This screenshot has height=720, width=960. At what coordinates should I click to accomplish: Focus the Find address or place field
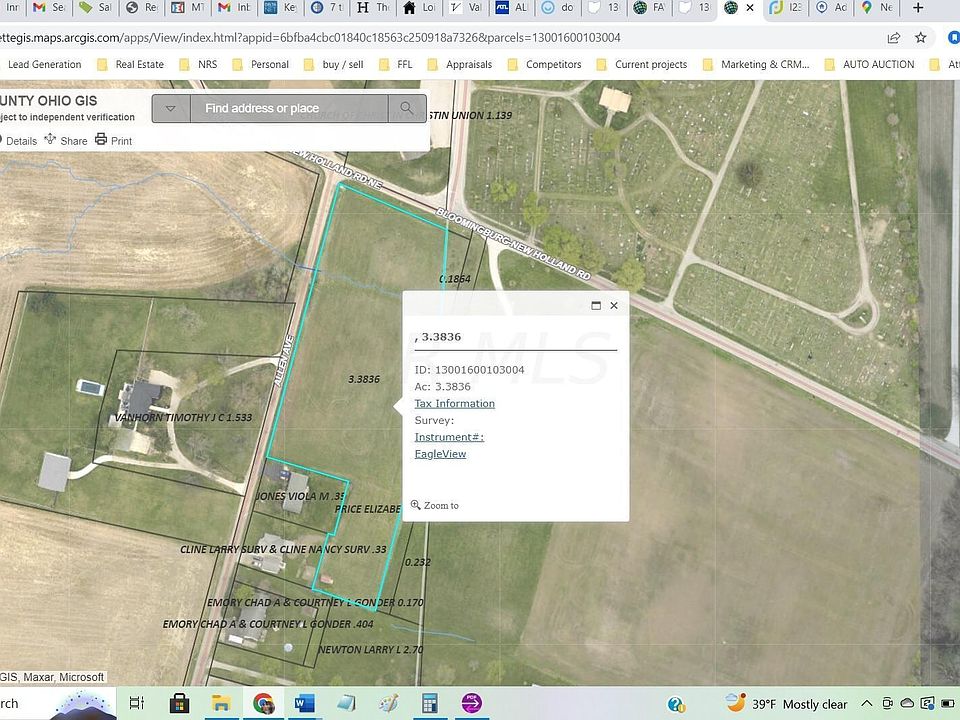289,108
